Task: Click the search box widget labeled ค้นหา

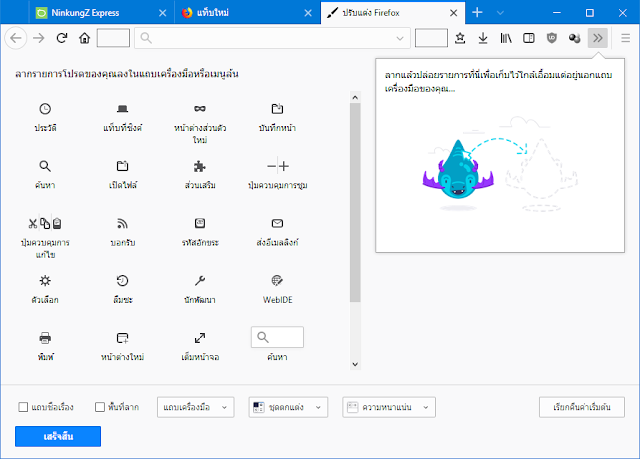Action: click(x=277, y=337)
